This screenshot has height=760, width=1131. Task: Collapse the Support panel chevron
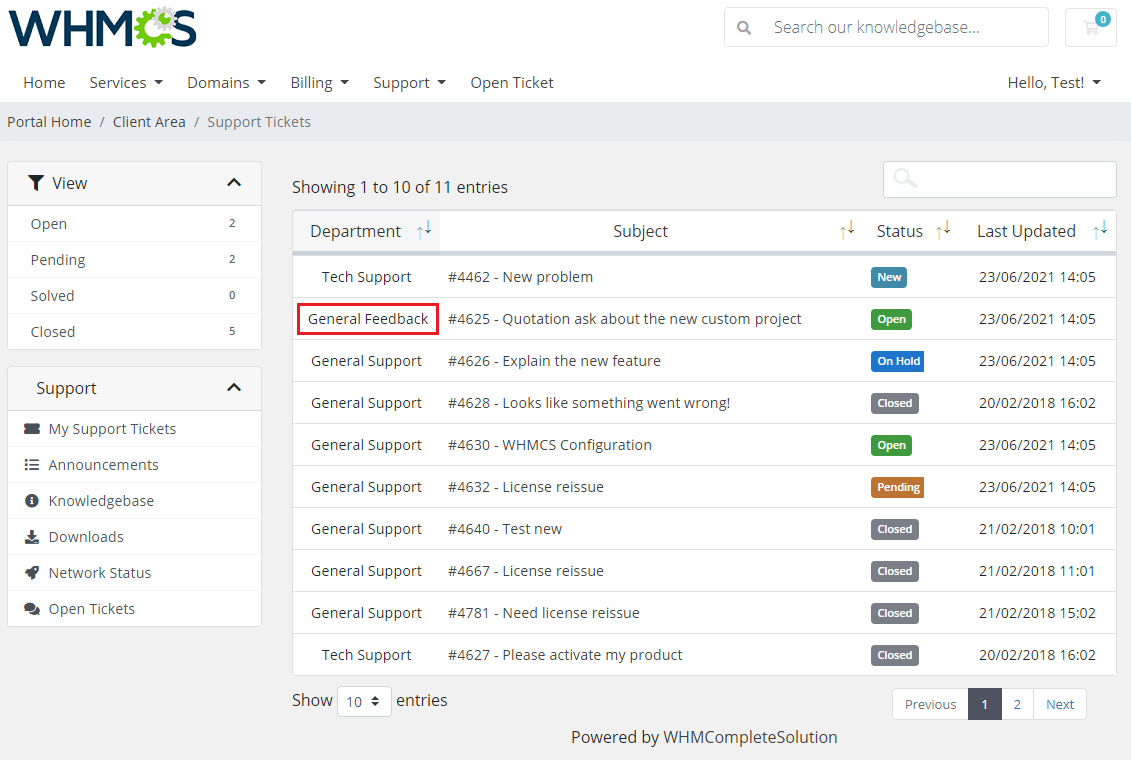point(234,388)
